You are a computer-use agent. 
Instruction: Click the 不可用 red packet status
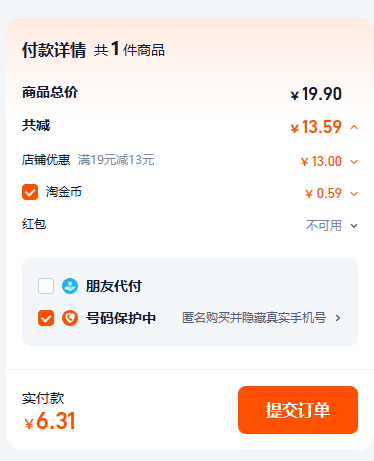point(324,226)
